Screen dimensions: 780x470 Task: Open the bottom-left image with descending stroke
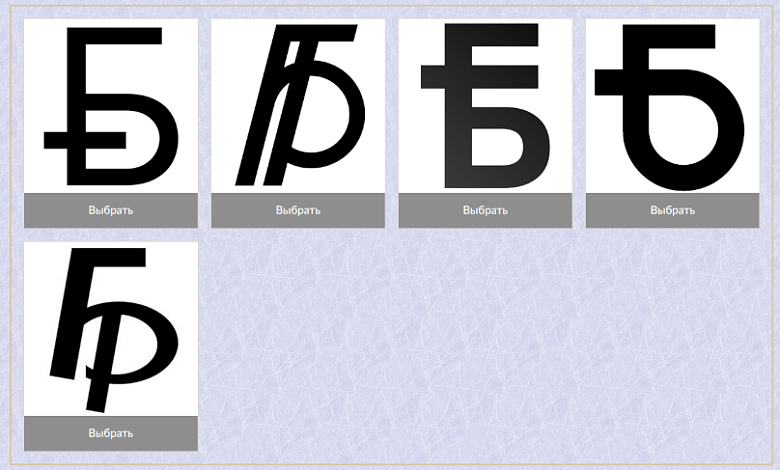111,329
